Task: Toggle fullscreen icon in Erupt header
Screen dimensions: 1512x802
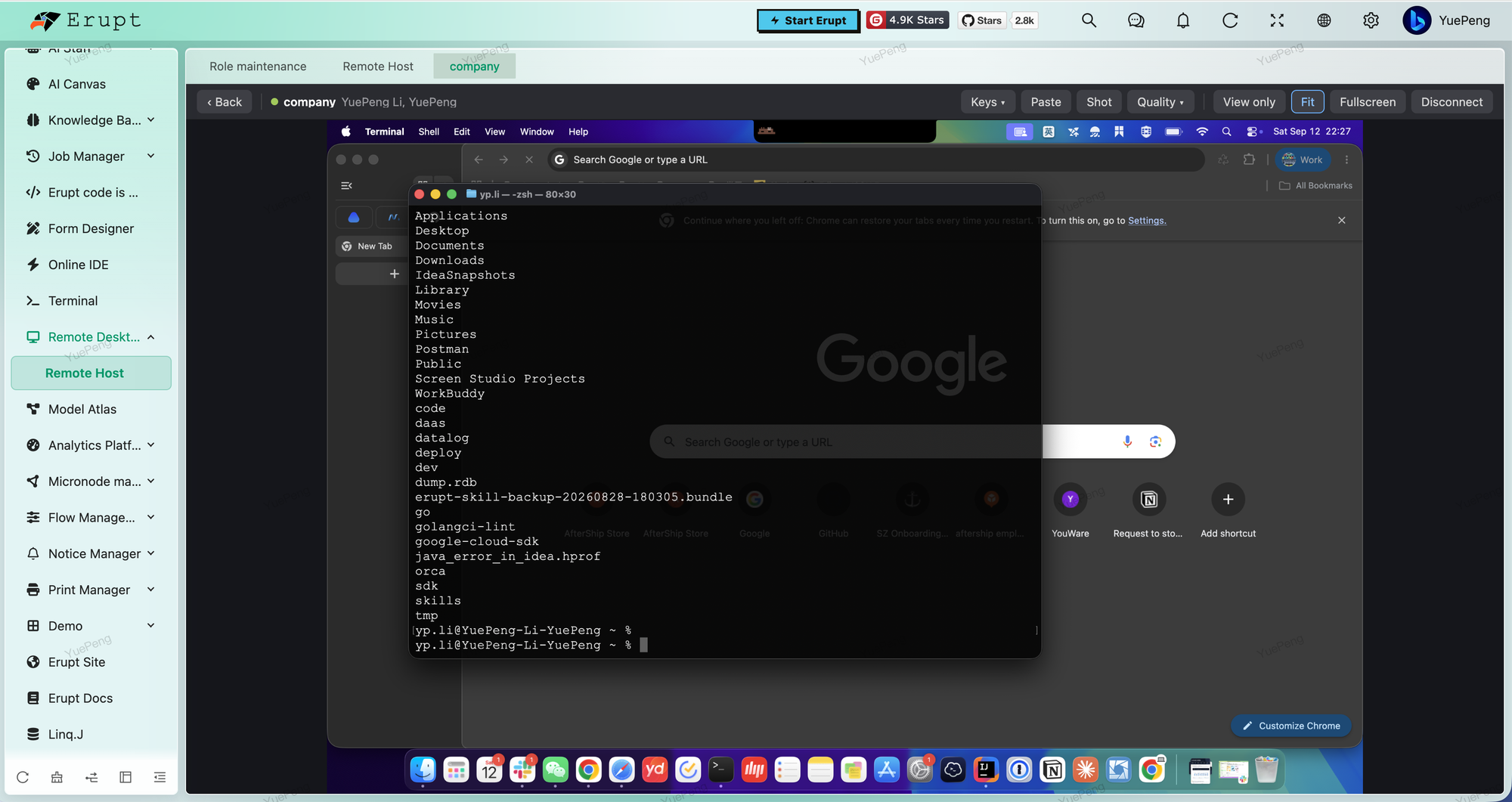Action: coord(1277,20)
